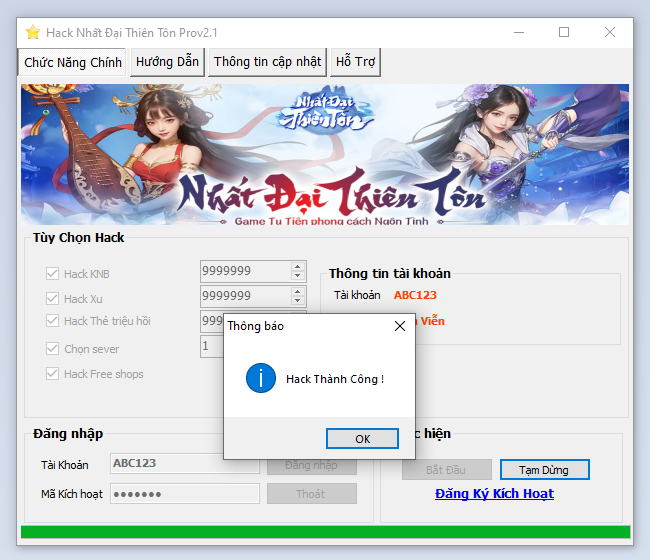Confirm the dialog by clicking OK
The image size is (650, 560).
362,439
